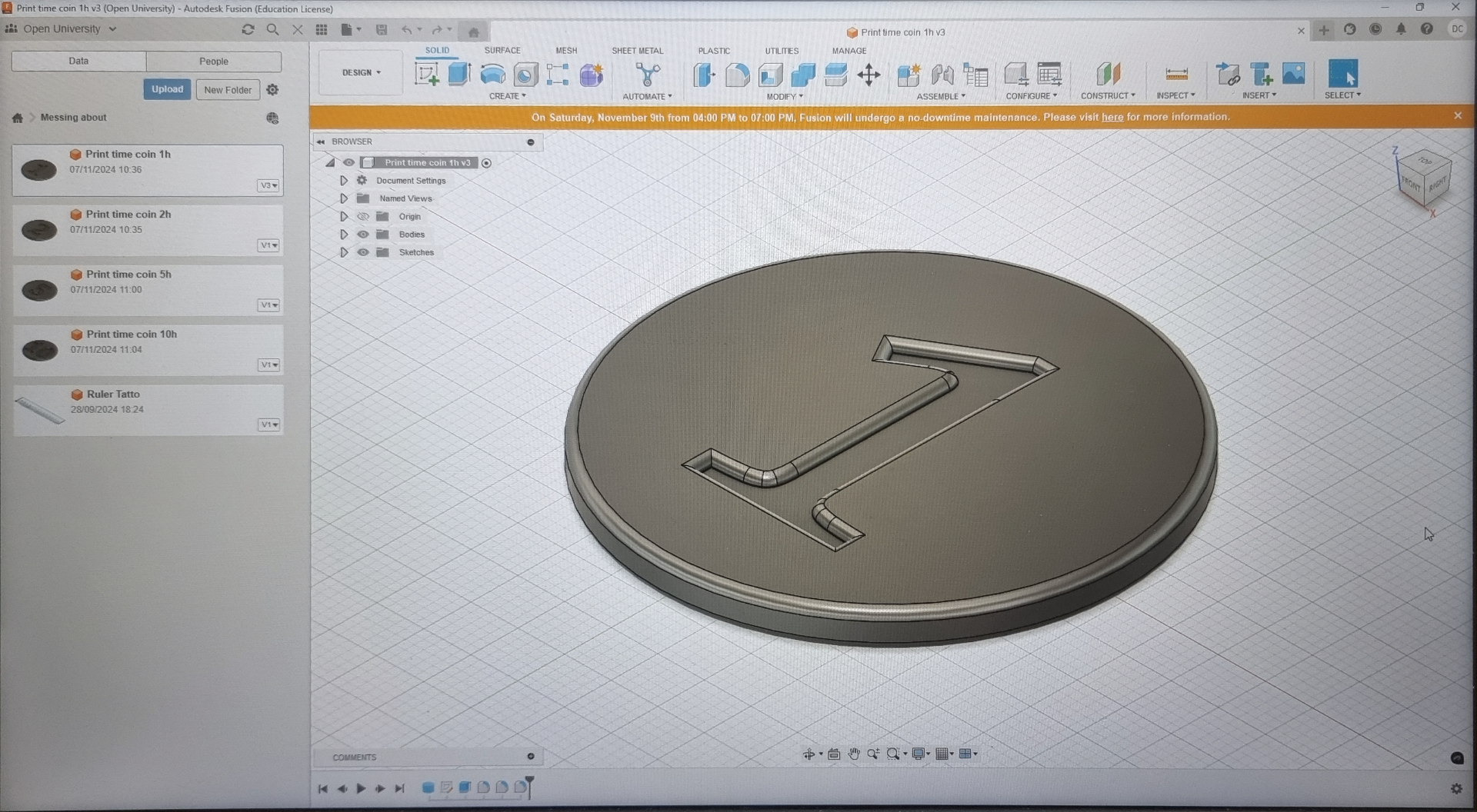Switch to the Mesh tab
The width and height of the screenshot is (1477, 812).
click(x=566, y=51)
